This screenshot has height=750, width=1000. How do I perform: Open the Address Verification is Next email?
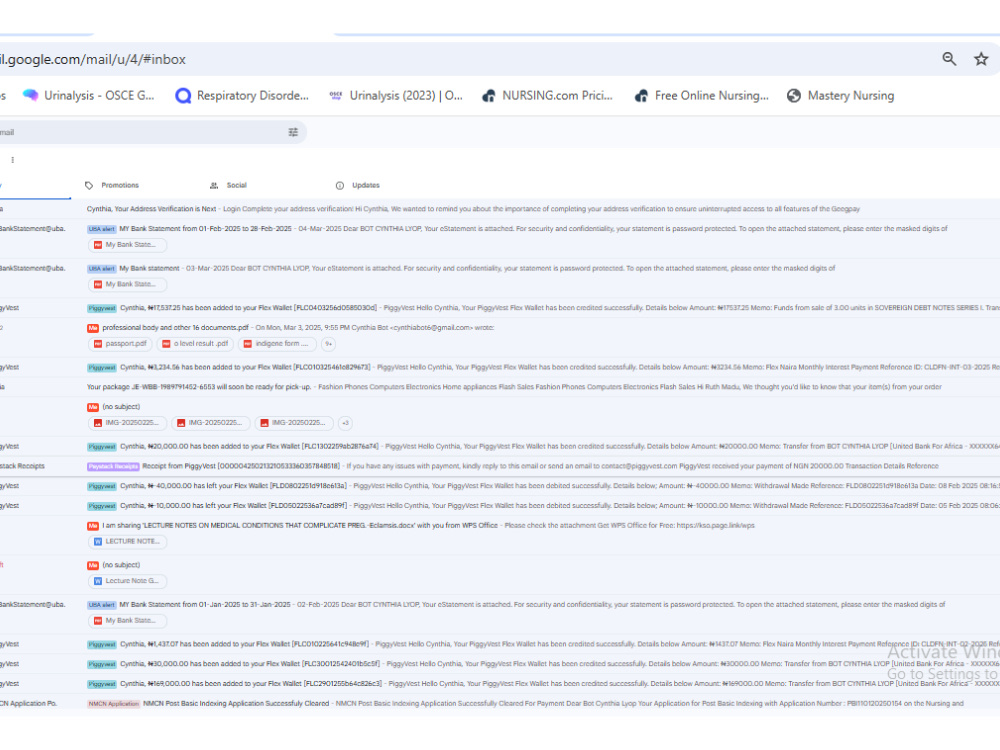pos(500,209)
